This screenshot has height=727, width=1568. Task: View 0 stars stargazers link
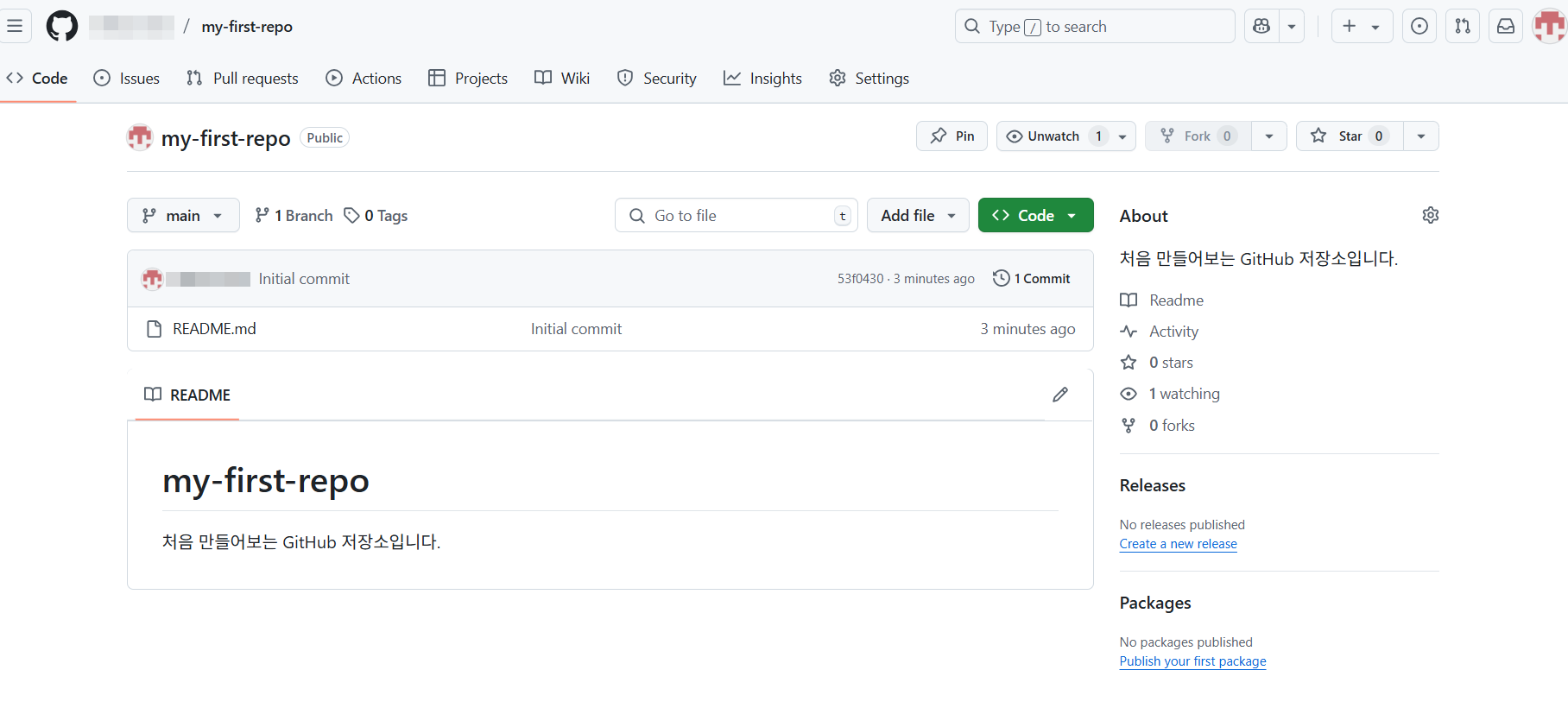pos(1157,363)
